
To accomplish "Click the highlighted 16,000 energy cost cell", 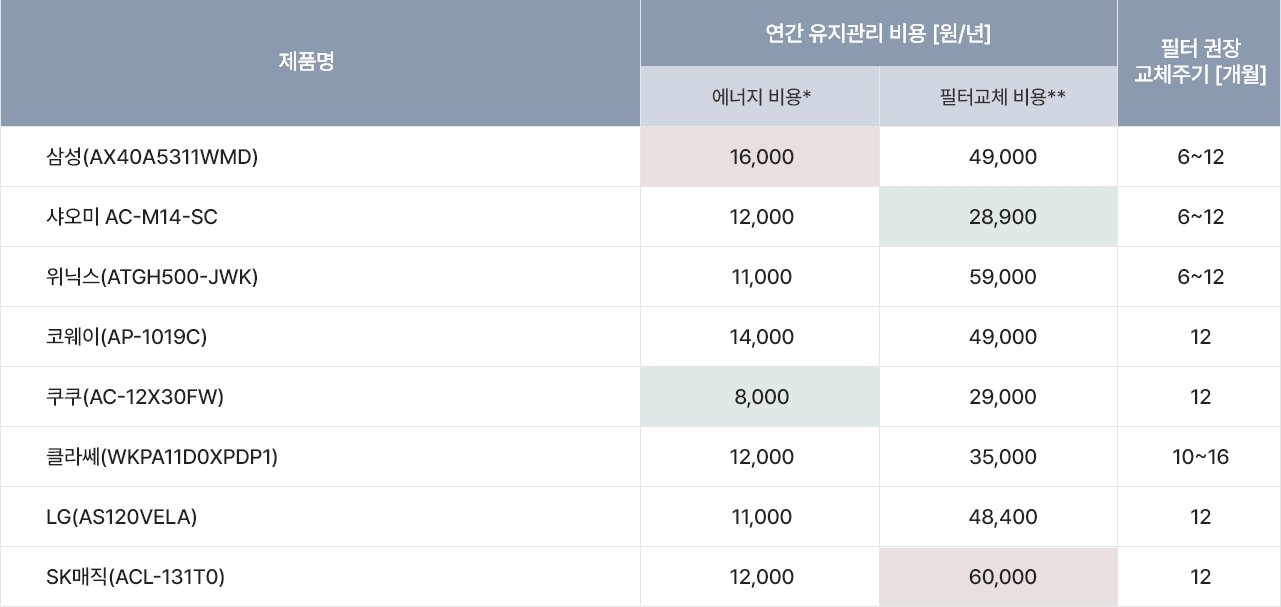I will tap(760, 157).
